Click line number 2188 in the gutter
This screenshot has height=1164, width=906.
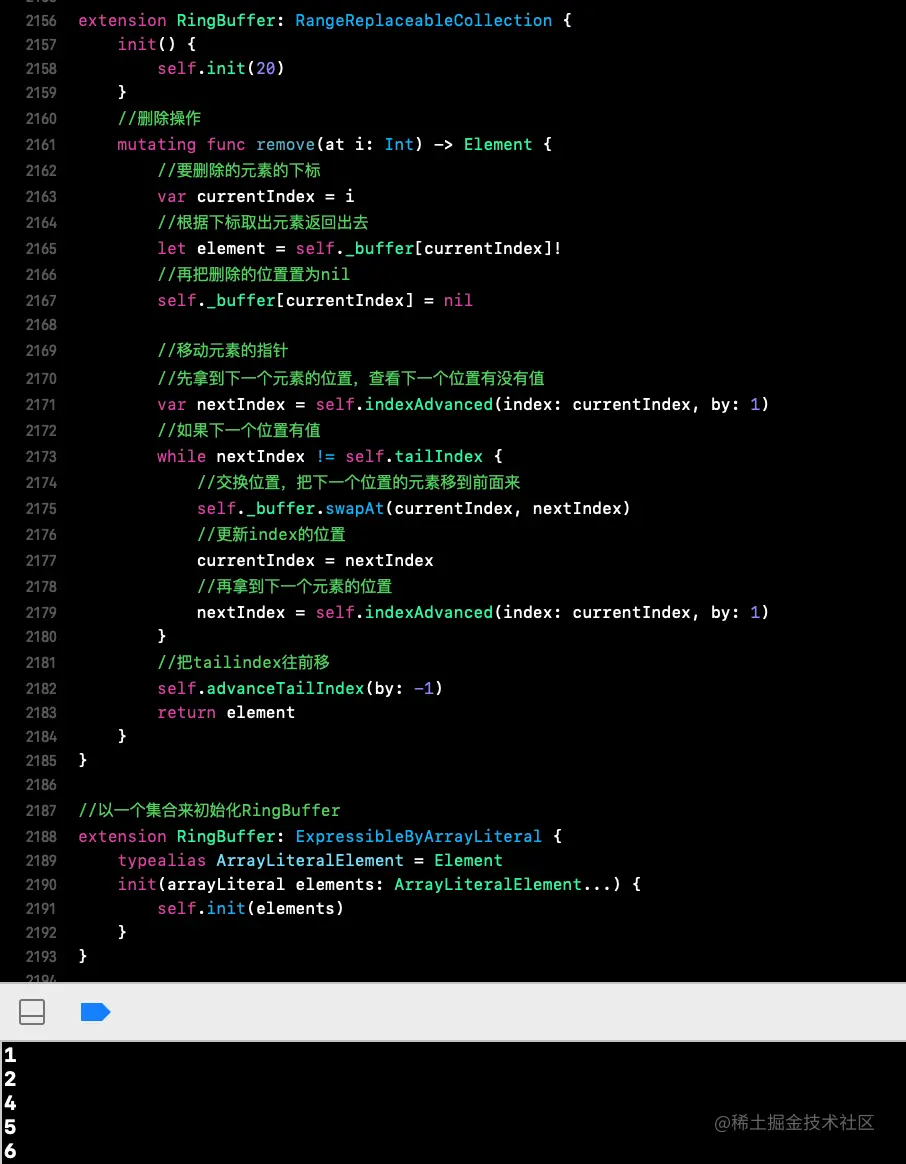coord(41,837)
